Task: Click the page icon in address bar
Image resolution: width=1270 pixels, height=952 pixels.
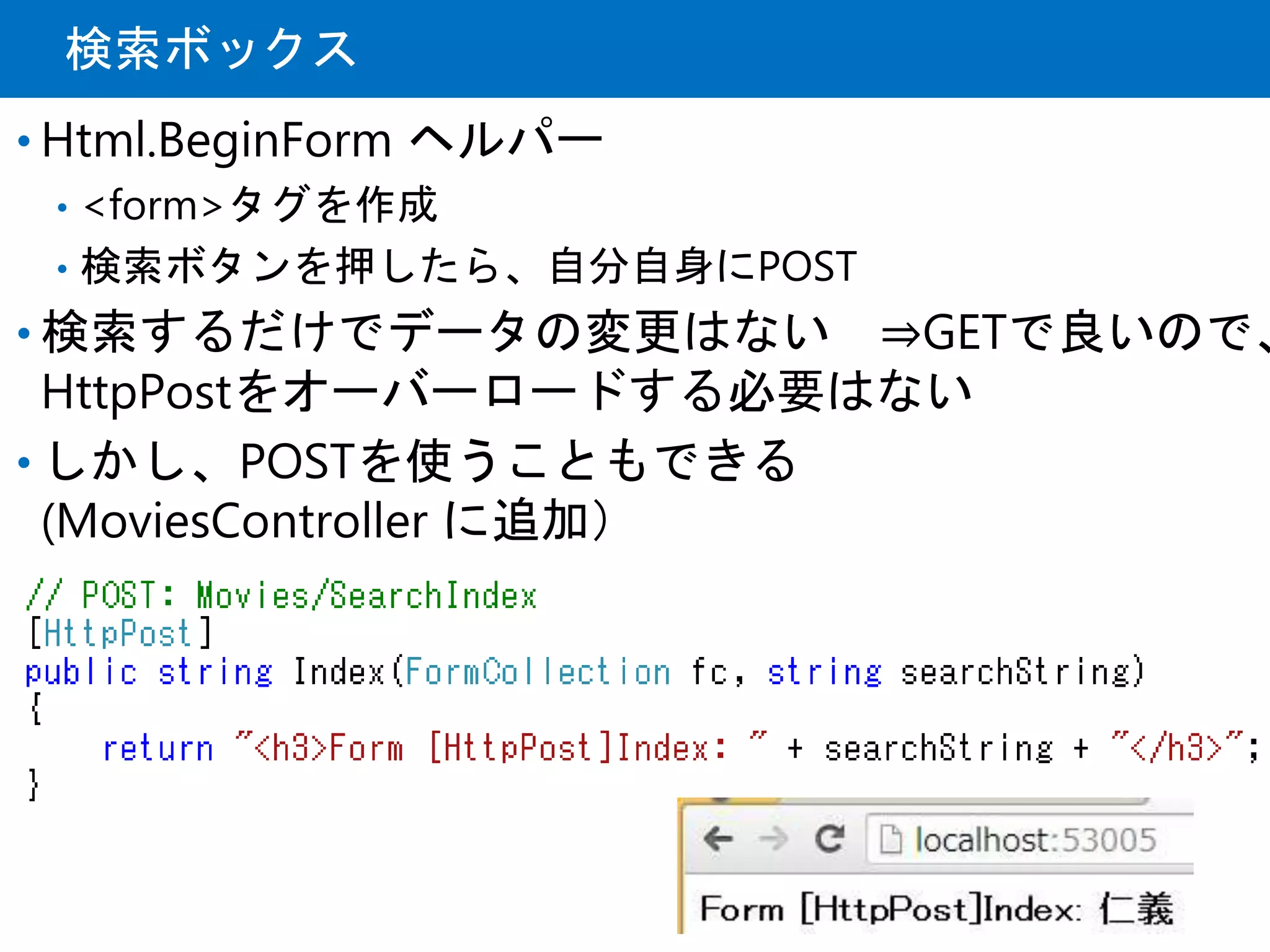Action: (891, 840)
